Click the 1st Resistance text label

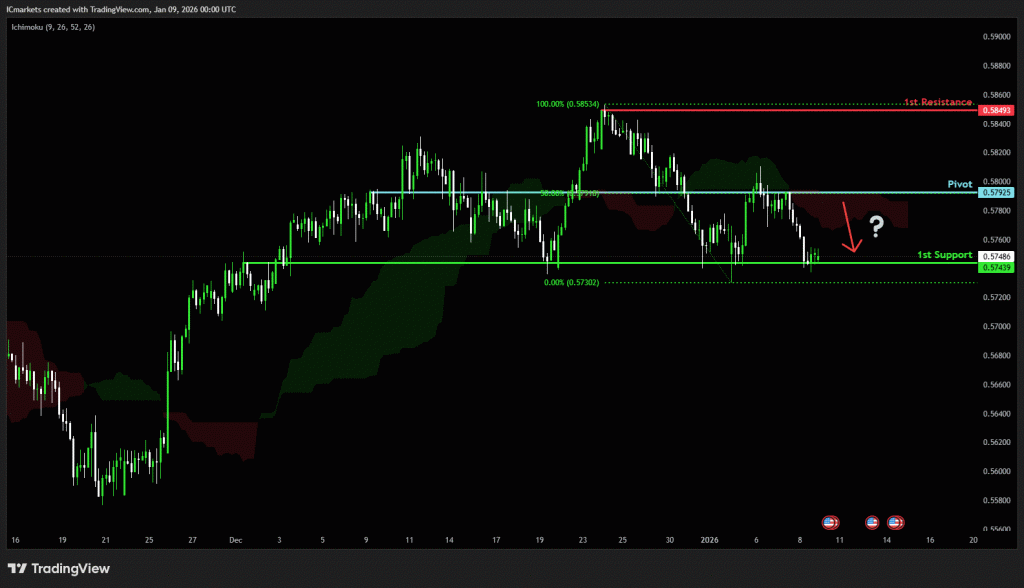pyautogui.click(x=938, y=102)
